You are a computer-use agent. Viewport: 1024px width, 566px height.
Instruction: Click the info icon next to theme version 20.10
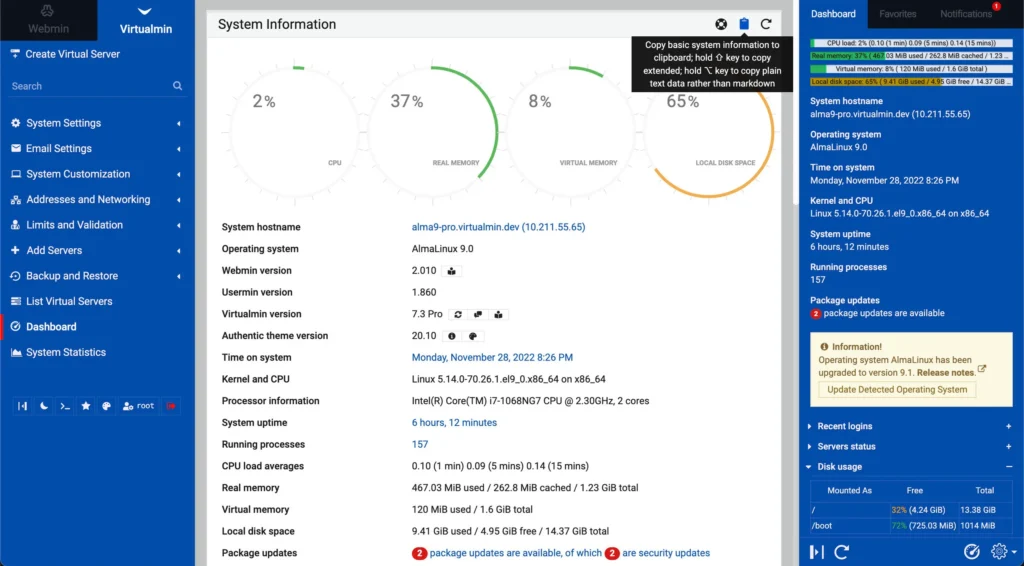pyautogui.click(x=451, y=336)
